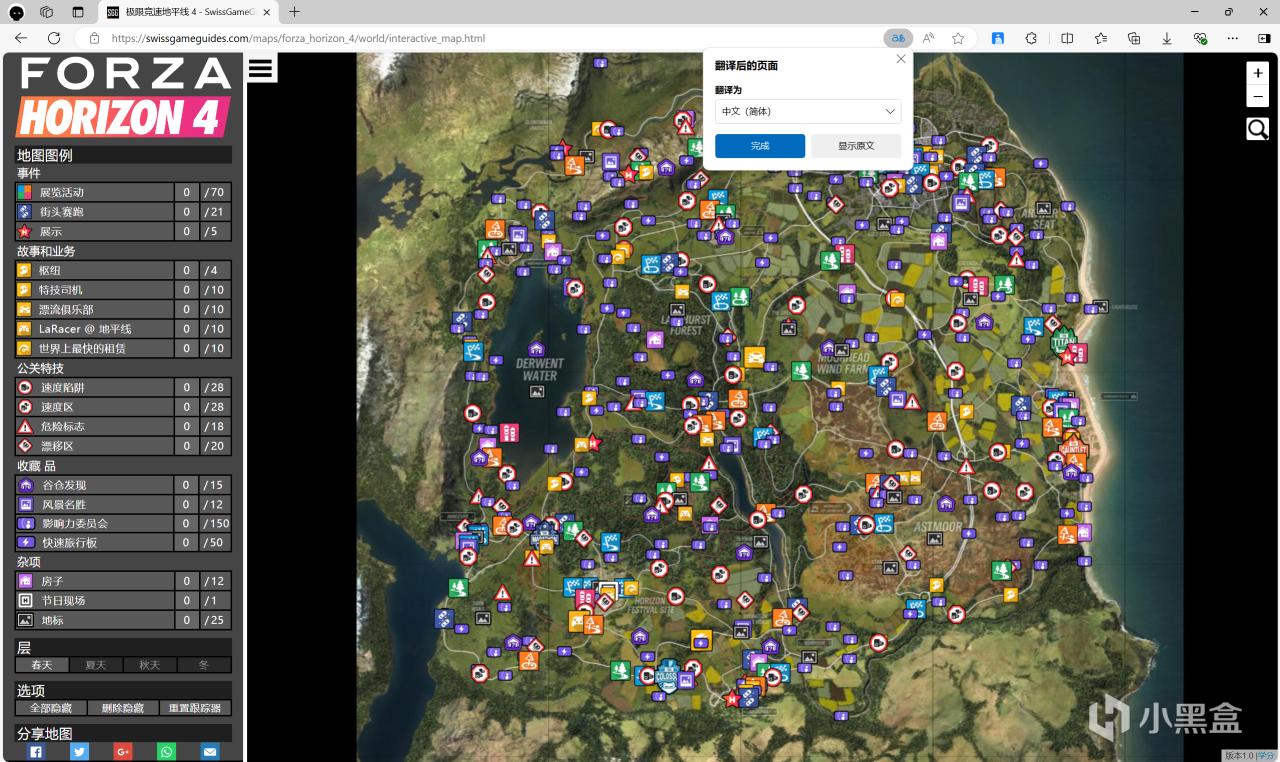Viewport: 1280px width, 762px height.
Task: Toggle 影响力委员会 markers in legend
Action: (x=123, y=523)
